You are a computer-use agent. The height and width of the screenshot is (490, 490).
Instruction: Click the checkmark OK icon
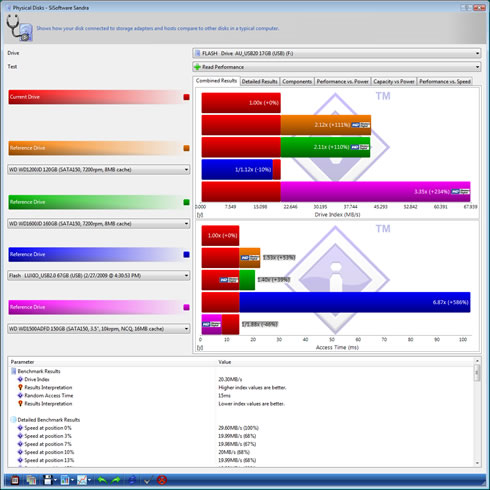[147, 480]
